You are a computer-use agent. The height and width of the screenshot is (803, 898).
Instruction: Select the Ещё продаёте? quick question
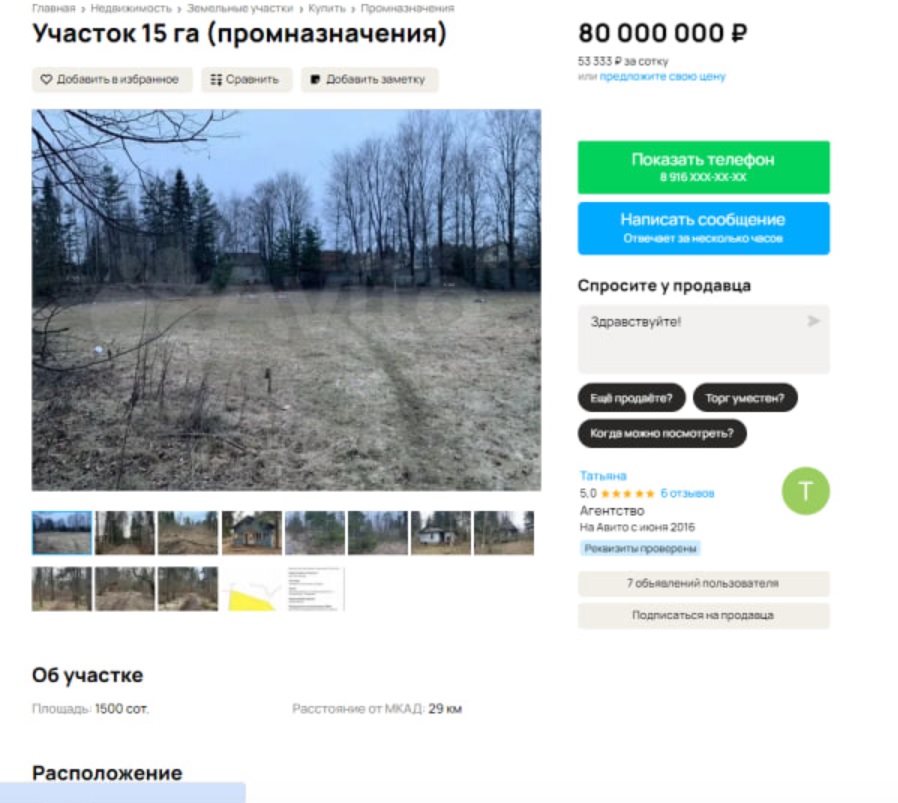click(x=631, y=398)
